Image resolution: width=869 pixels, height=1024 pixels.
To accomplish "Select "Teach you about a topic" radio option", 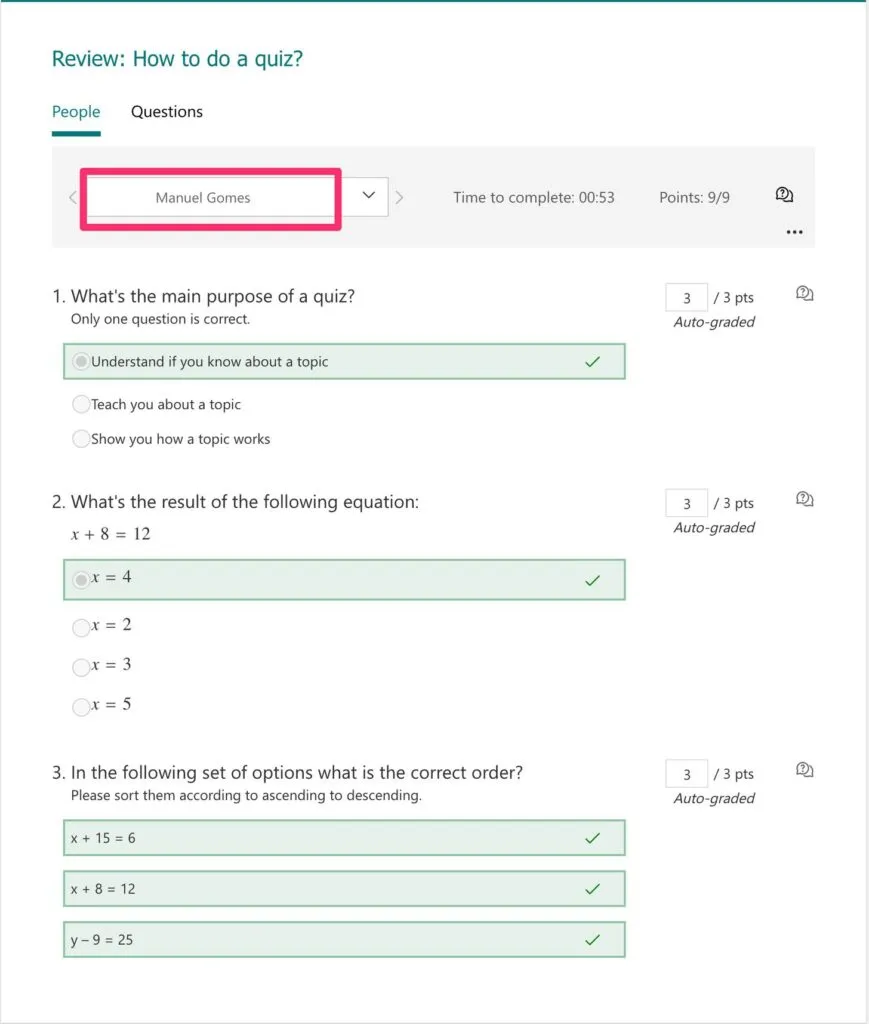I will click(x=81, y=405).
